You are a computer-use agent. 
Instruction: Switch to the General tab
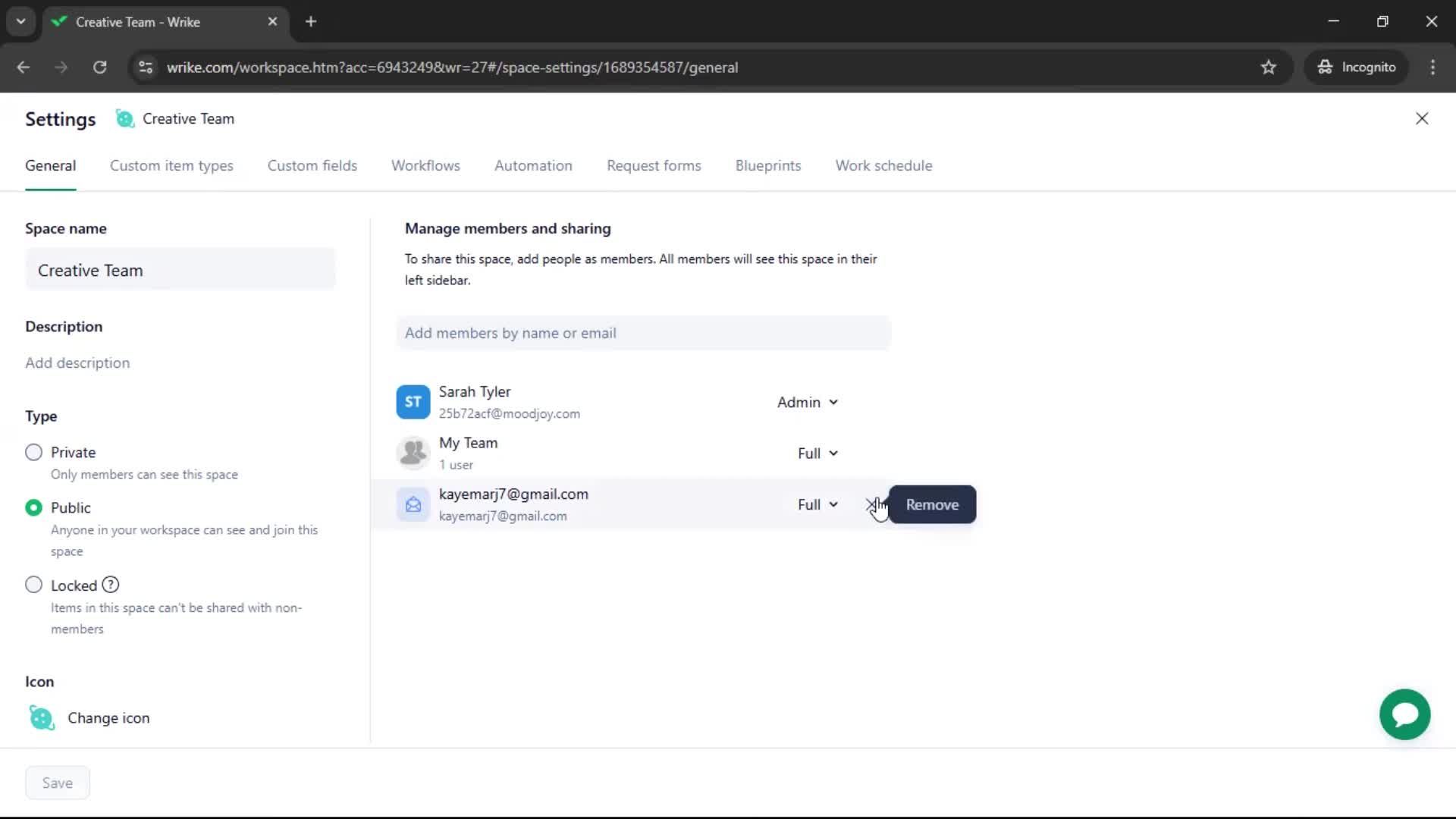(50, 165)
